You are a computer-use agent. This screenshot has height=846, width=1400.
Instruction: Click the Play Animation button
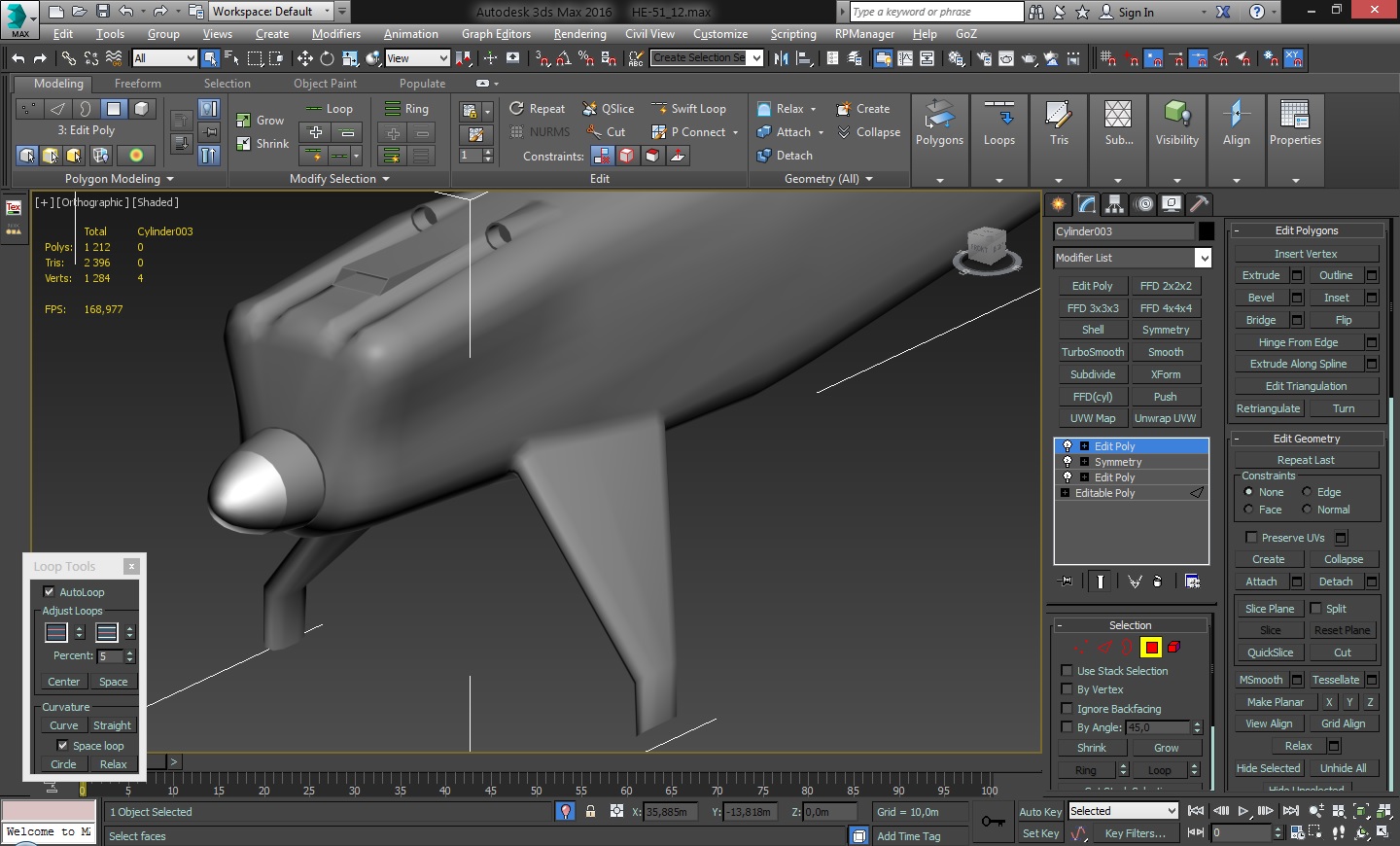(1243, 811)
